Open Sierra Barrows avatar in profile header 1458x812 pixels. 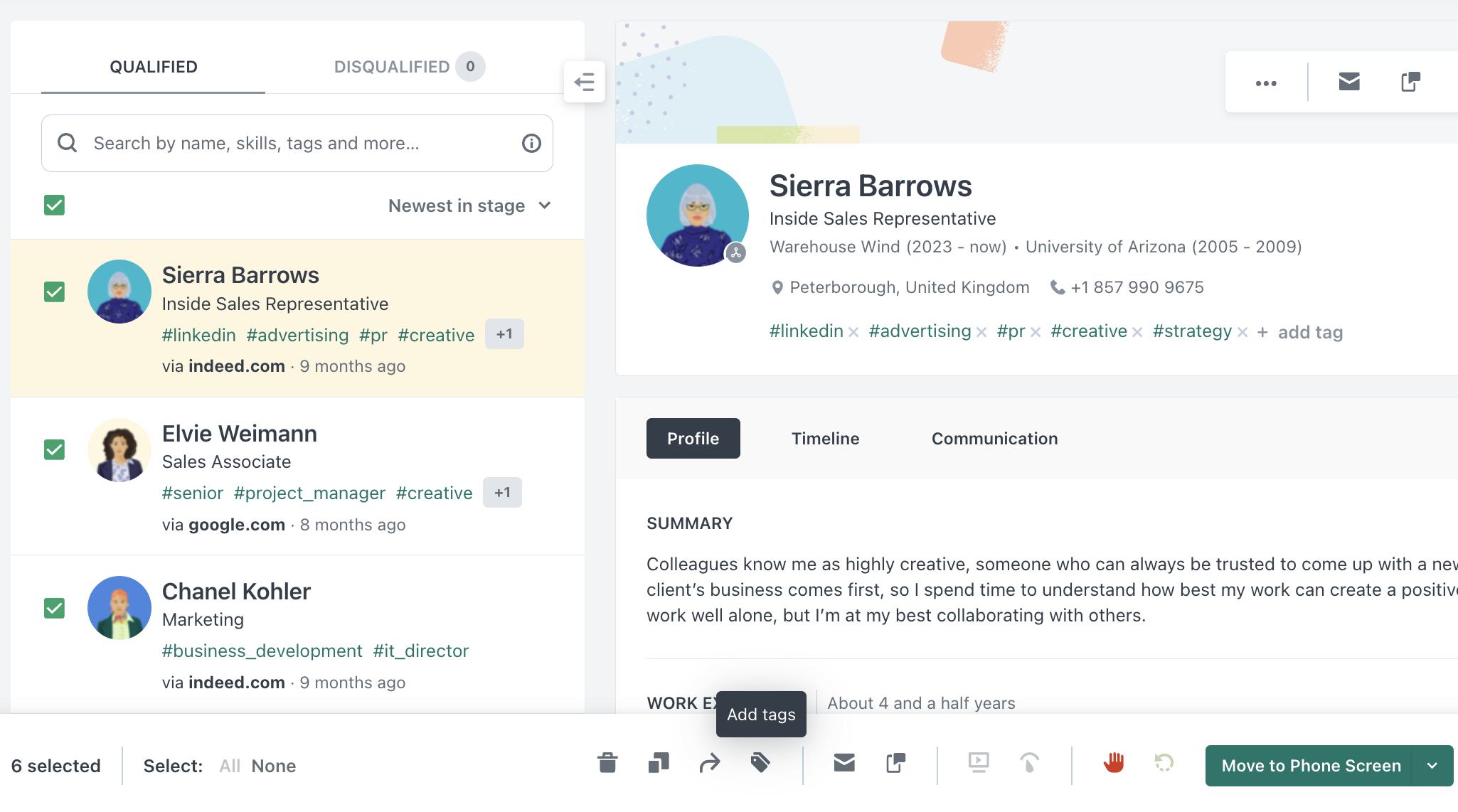pos(697,215)
